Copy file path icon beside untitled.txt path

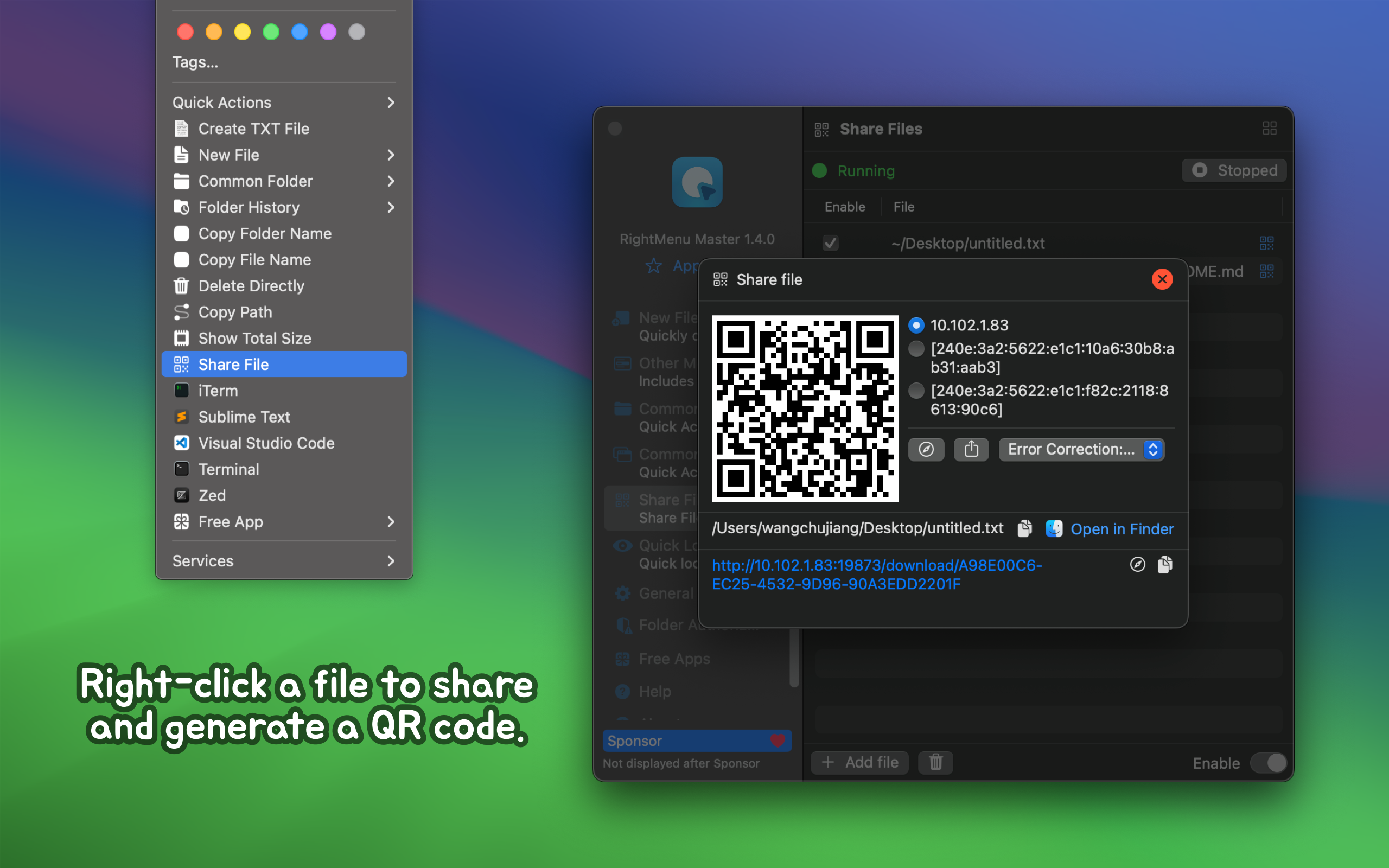coord(1024,528)
